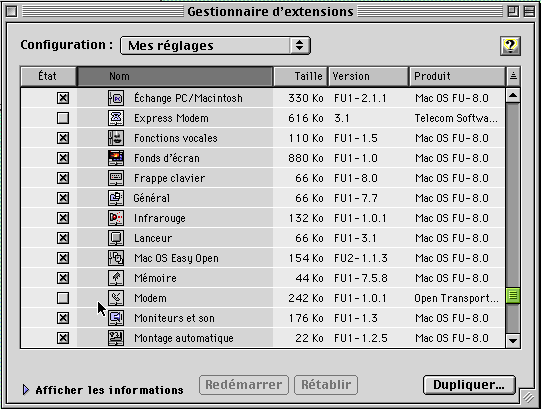Click the Échange PC/Macintosh control panel icon
Image resolution: width=541 pixels, height=409 pixels.
click(116, 98)
